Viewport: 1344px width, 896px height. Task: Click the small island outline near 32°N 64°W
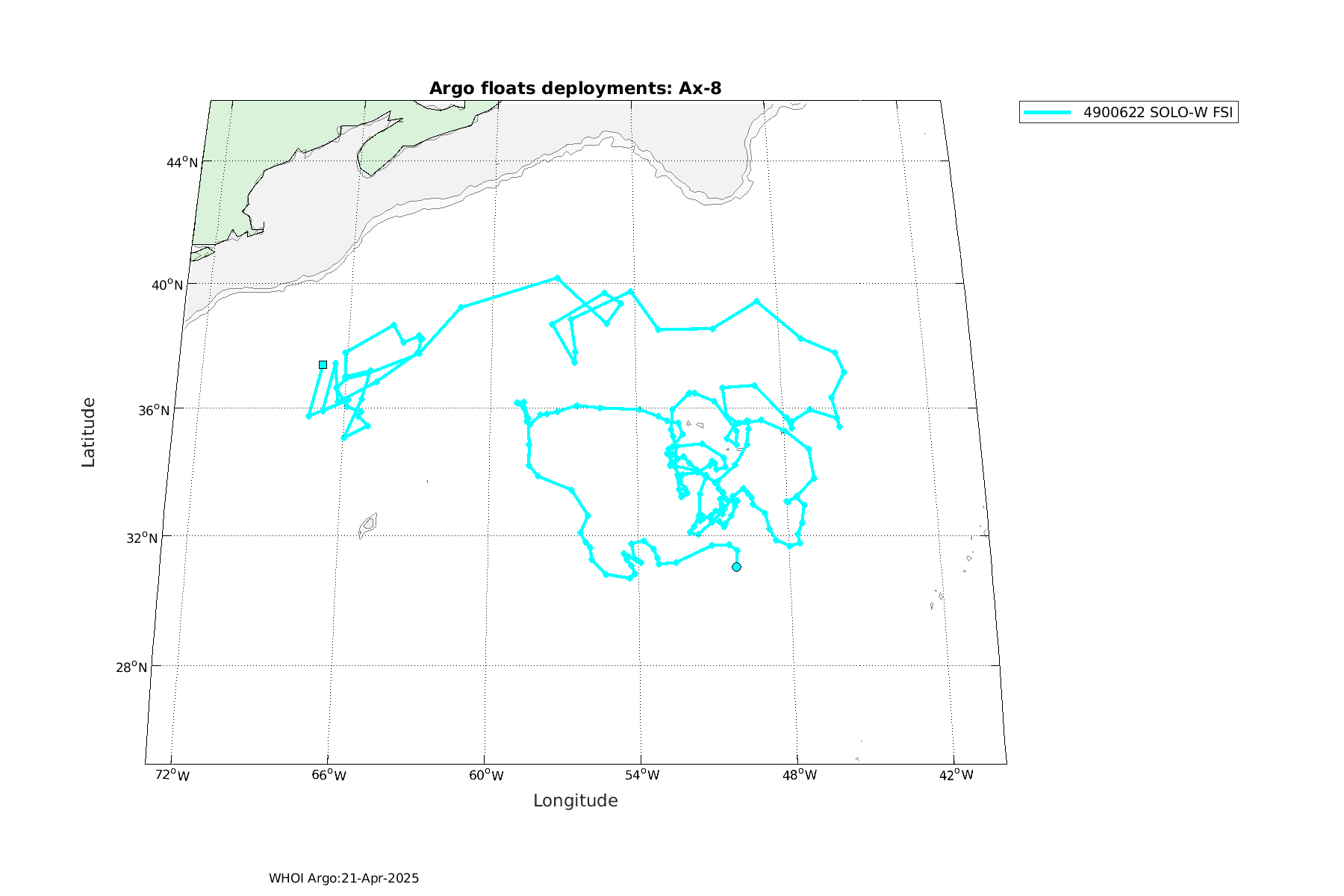point(367,525)
